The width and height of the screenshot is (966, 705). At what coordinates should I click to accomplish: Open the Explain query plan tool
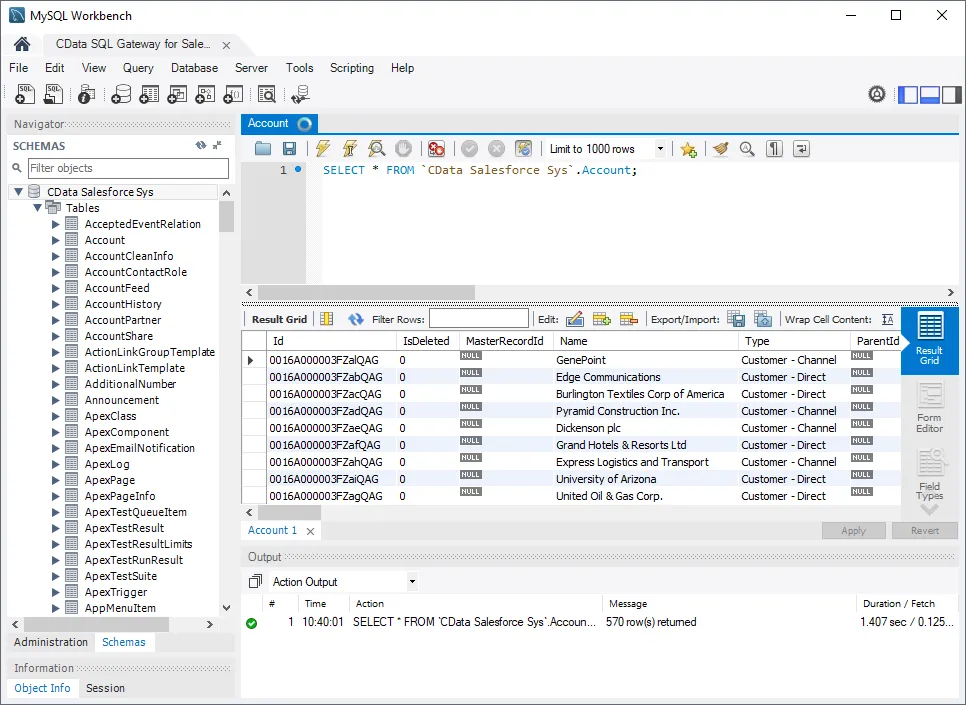[x=376, y=148]
